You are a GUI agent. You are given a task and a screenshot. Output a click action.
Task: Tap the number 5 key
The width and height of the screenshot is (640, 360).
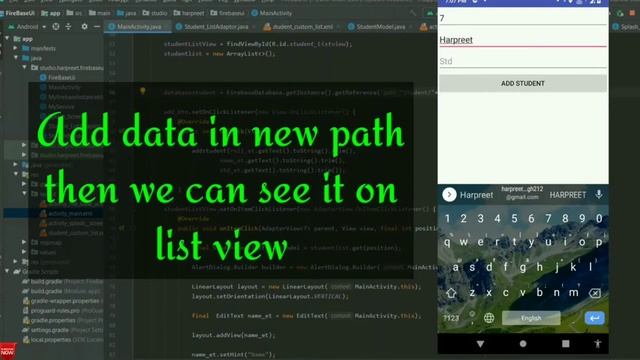[514, 219]
